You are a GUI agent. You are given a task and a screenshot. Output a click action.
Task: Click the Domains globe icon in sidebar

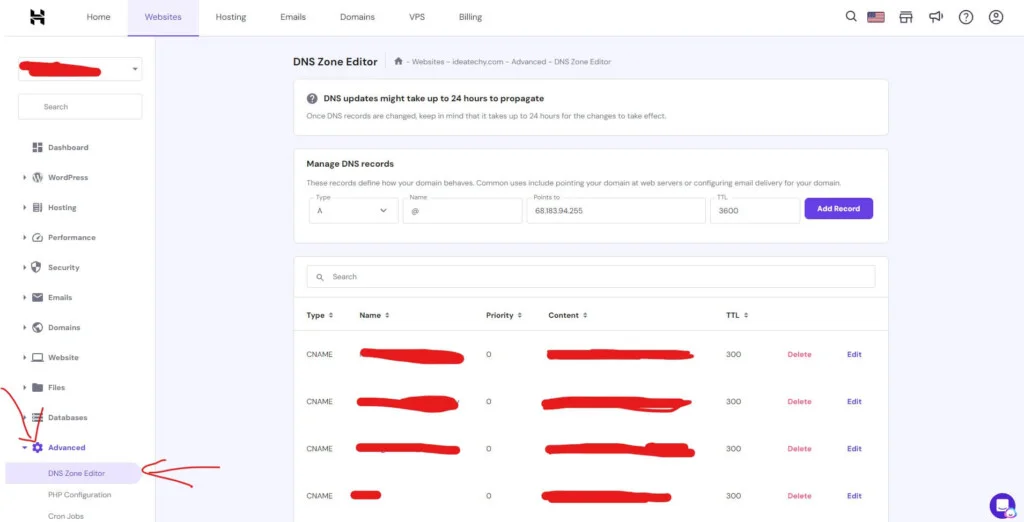click(x=37, y=327)
